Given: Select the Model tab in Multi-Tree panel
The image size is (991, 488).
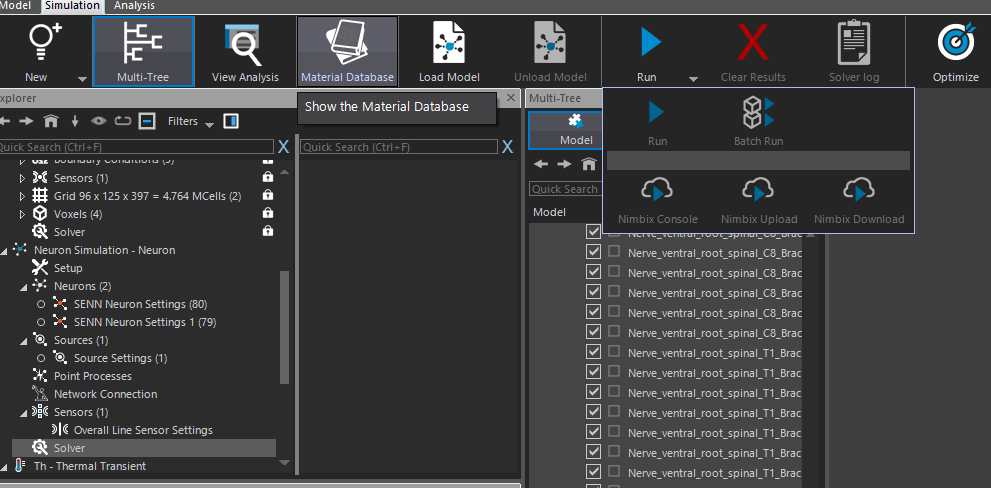Looking at the screenshot, I should point(576,130).
